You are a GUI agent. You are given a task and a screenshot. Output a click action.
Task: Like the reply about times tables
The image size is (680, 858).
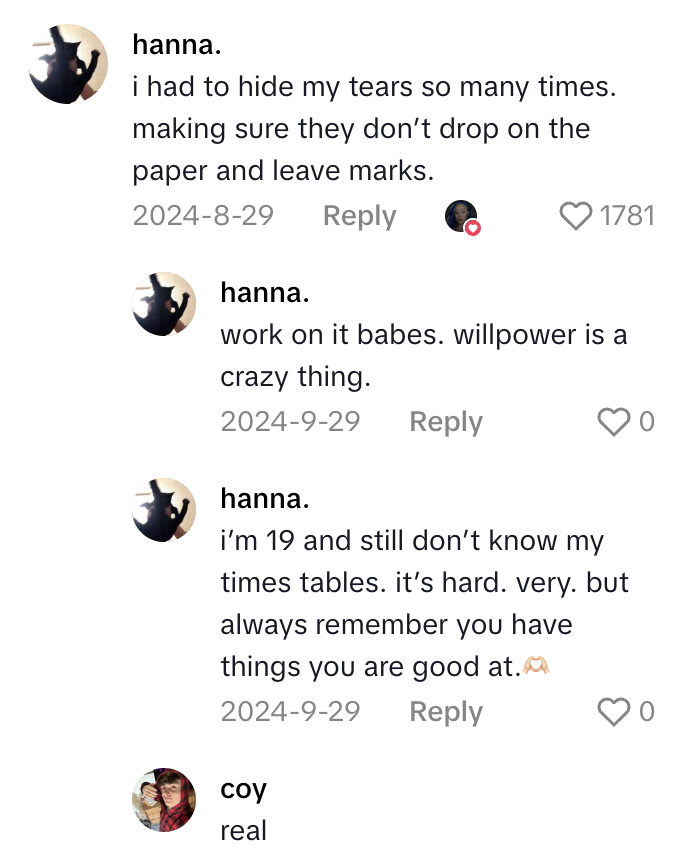613,712
